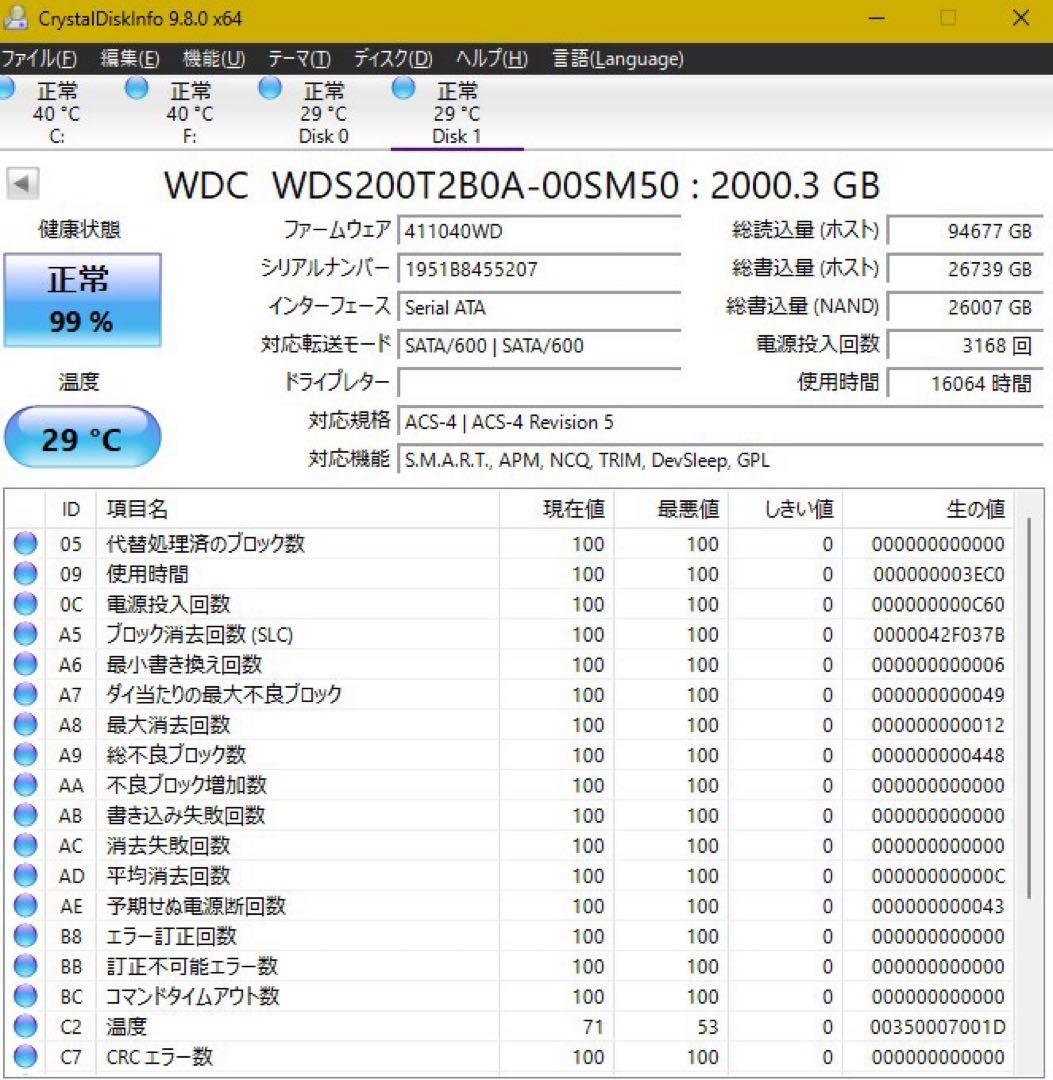Image resolution: width=1053 pixels, height=1080 pixels.
Task: Click the 現在値 column header
Action: (556, 510)
